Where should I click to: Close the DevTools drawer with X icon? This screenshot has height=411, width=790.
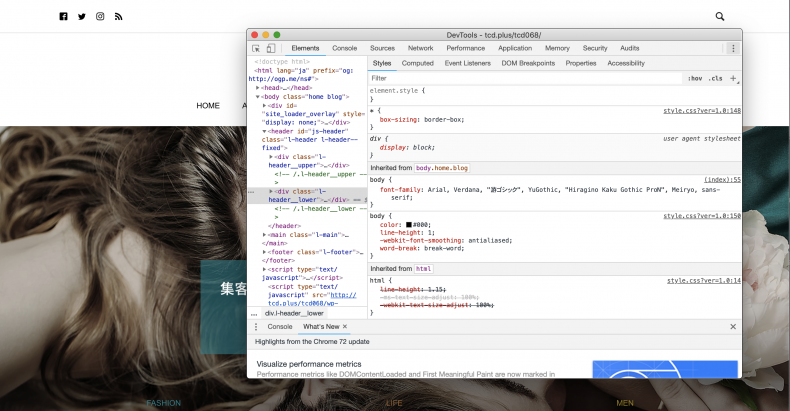(733, 327)
